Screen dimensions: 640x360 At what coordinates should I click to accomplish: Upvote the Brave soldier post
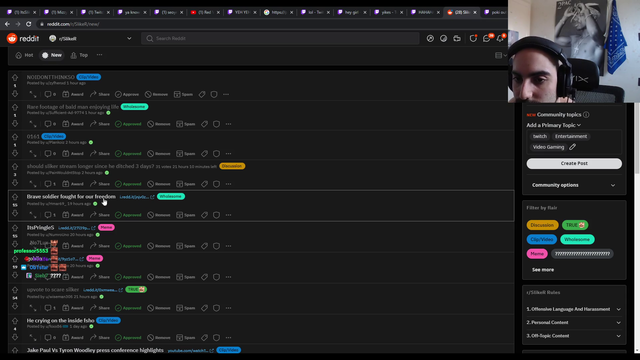pos(15,197)
